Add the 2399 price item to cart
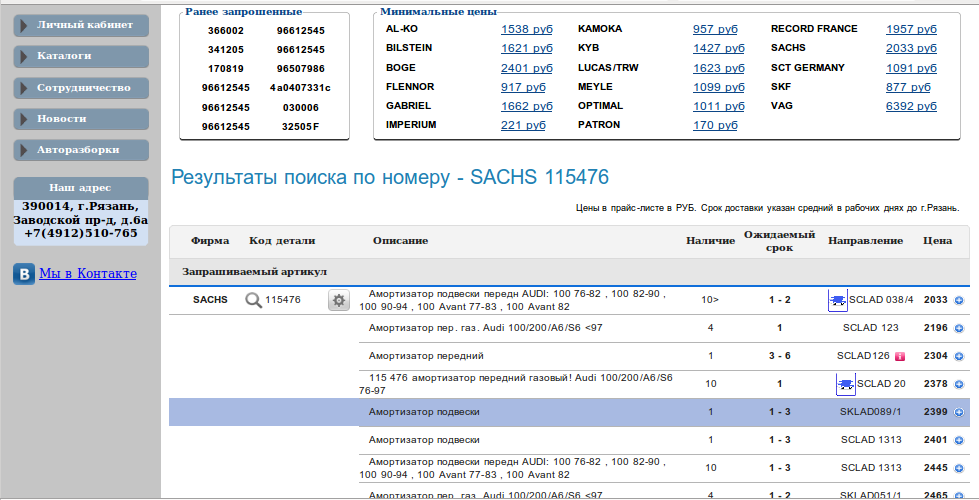This screenshot has width=979, height=500. [959, 413]
